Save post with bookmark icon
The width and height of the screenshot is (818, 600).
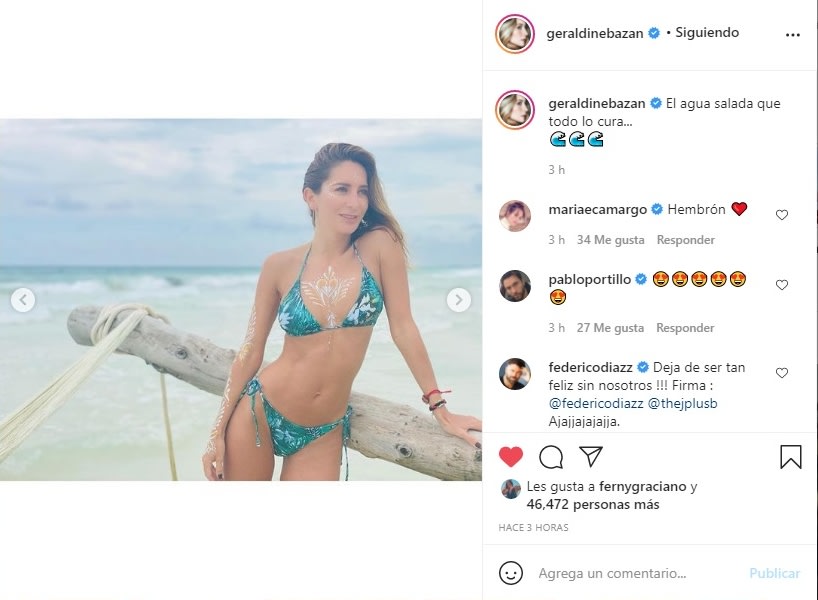790,457
